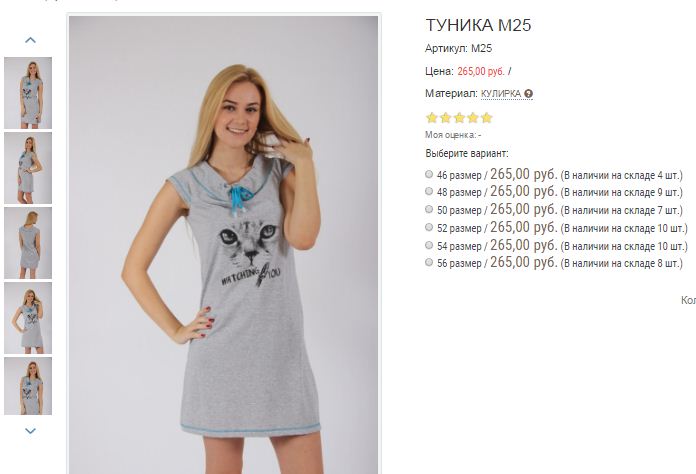Select the 46 размер radio option
The image size is (696, 474).
coord(429,174)
